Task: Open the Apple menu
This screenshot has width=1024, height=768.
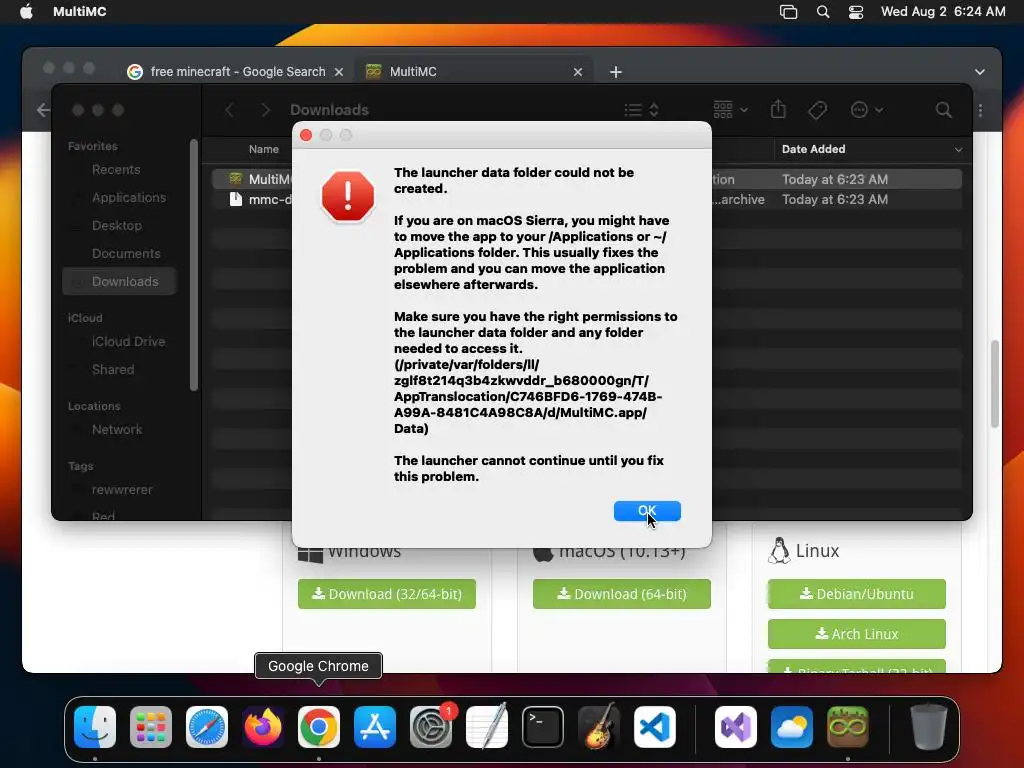Action: coord(26,11)
